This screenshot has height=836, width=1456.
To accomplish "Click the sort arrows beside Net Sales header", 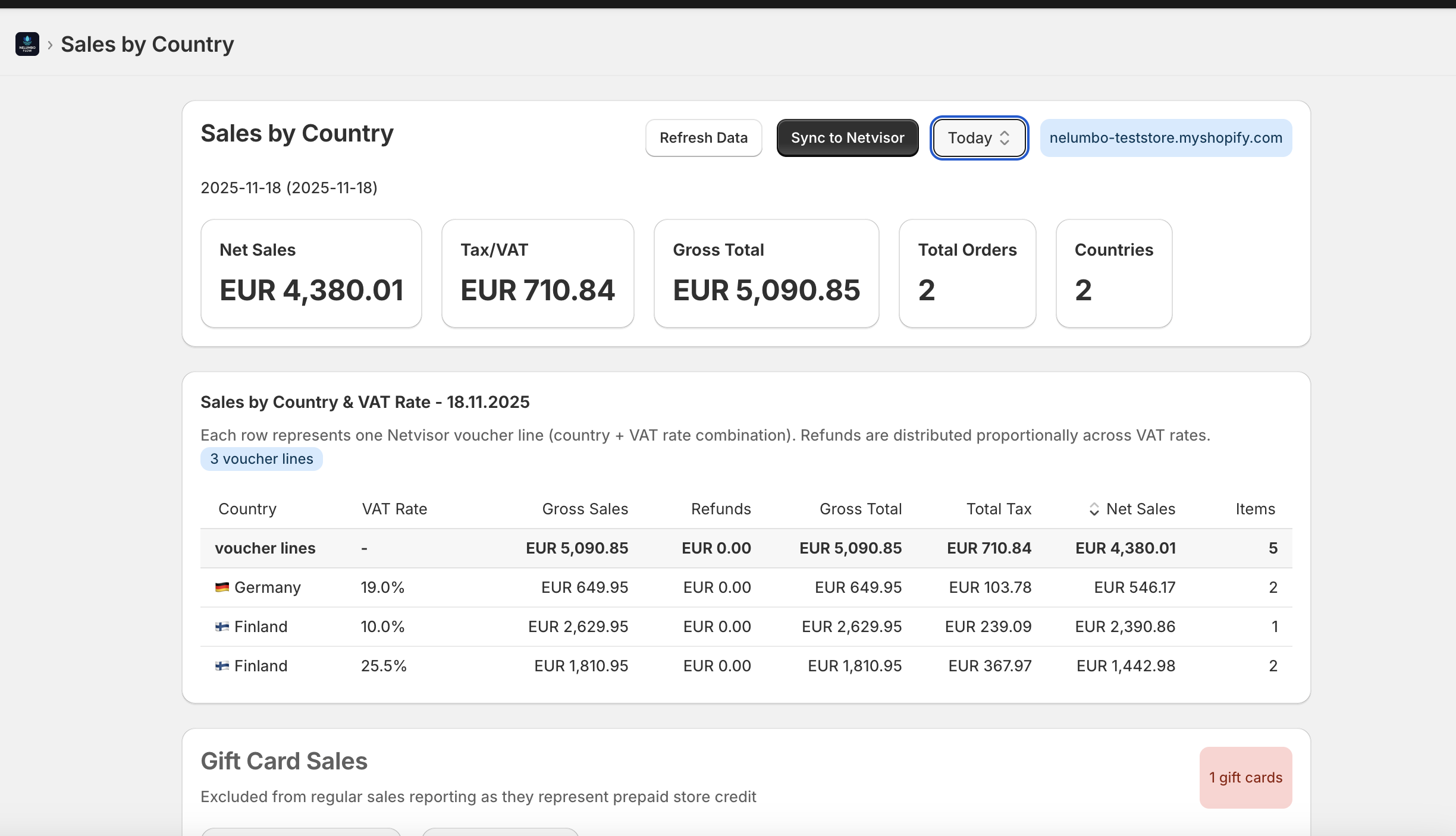I will [x=1094, y=509].
